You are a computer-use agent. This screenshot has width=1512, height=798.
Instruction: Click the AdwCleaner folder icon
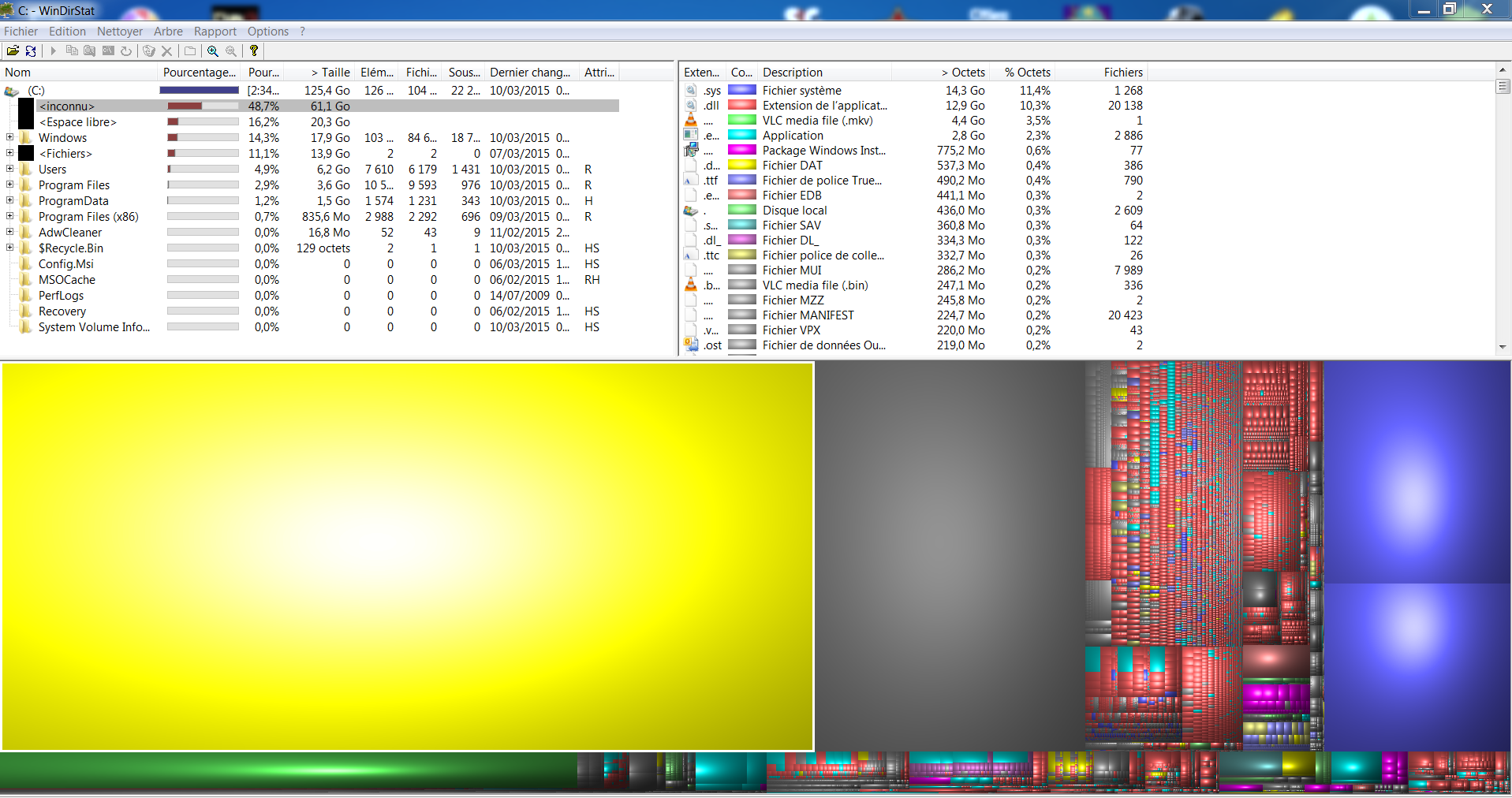click(27, 233)
